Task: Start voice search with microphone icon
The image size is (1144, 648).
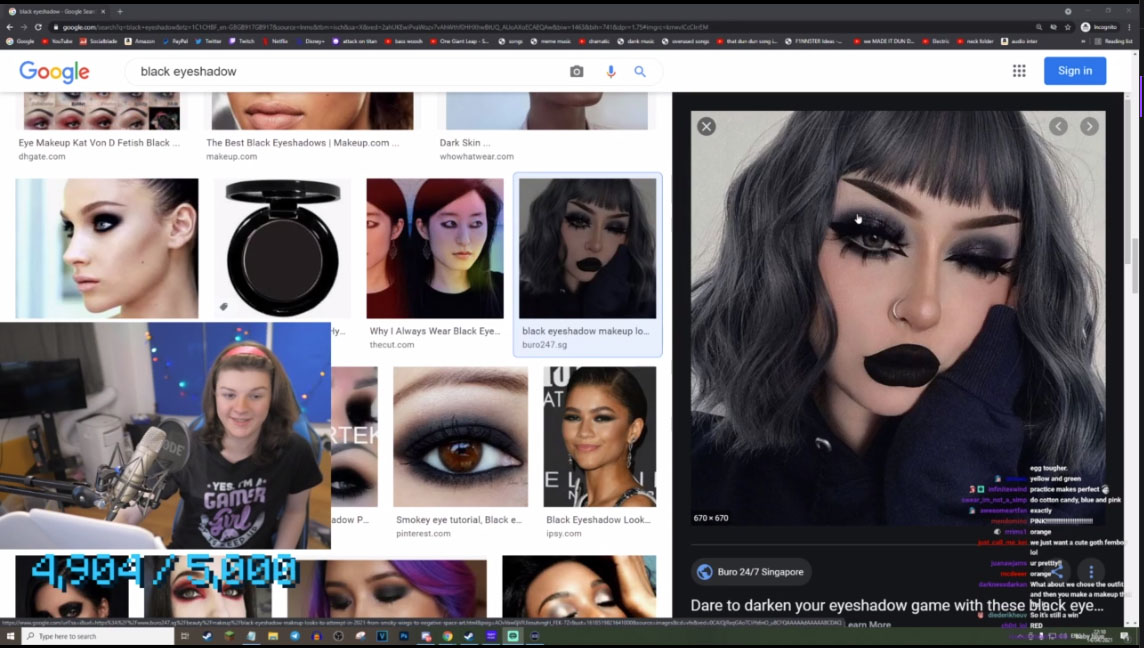Action: [x=611, y=72]
